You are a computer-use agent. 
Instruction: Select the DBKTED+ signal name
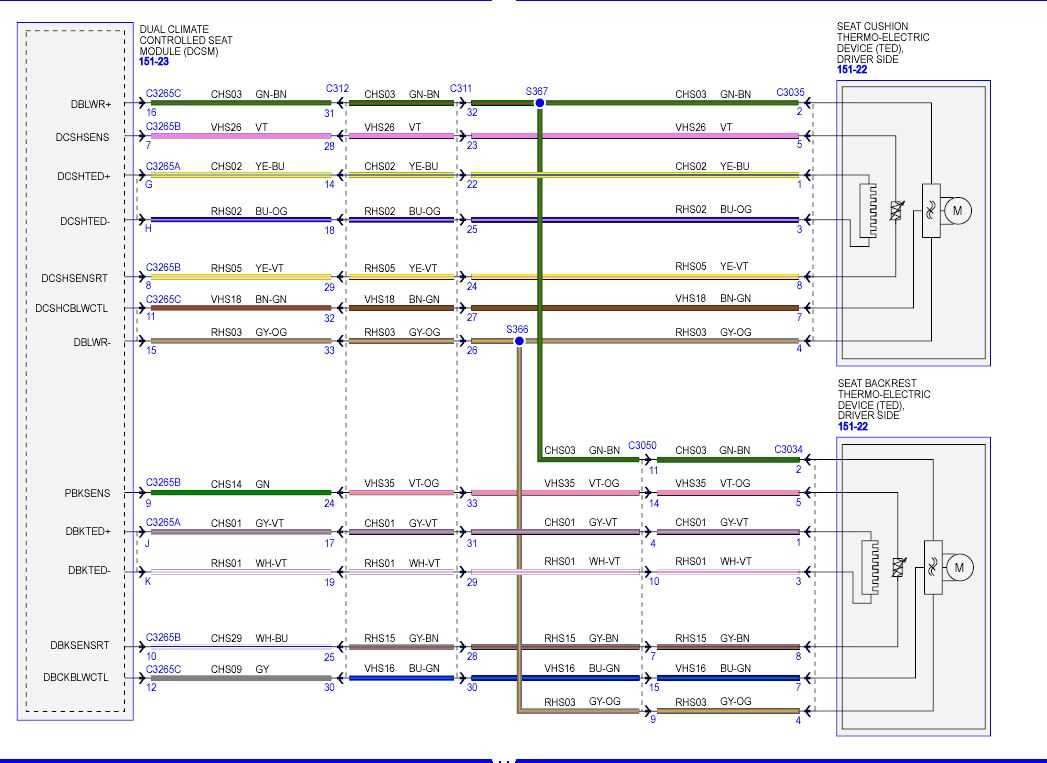pos(87,531)
